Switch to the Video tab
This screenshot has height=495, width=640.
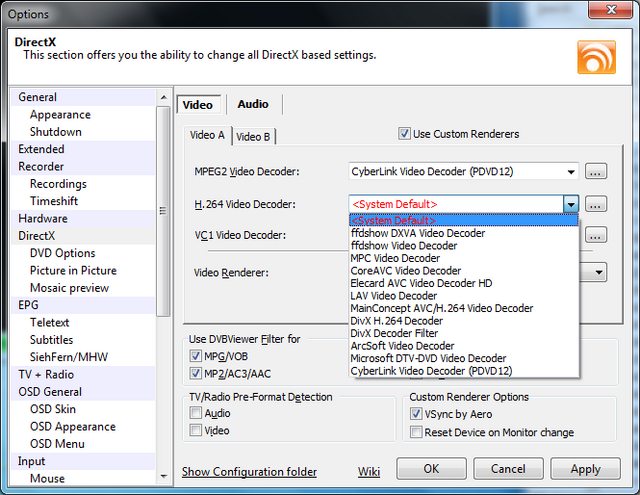(x=198, y=105)
